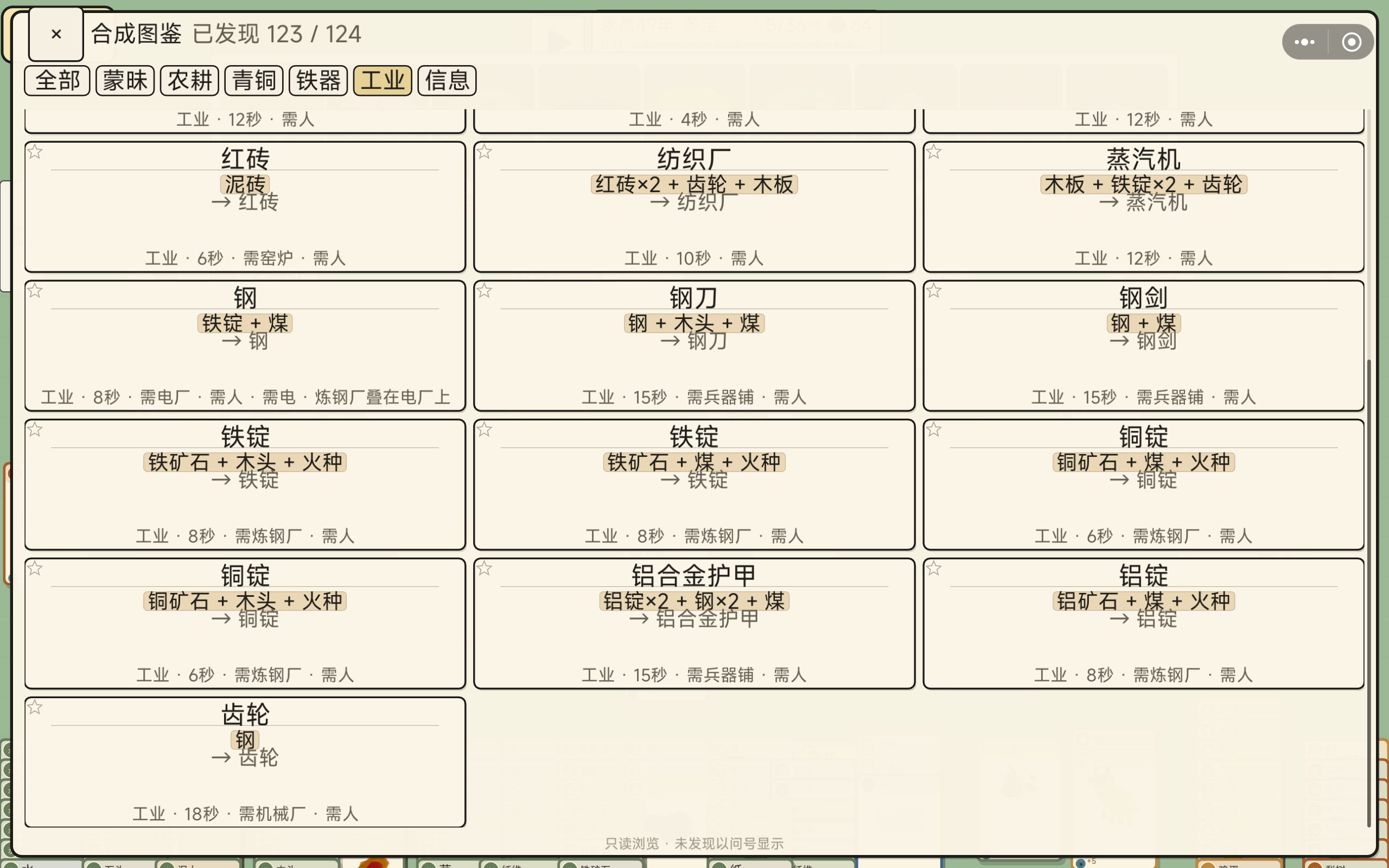Click the recipe list vertical scrollbar
The image size is (1389, 868).
tap(1369, 591)
